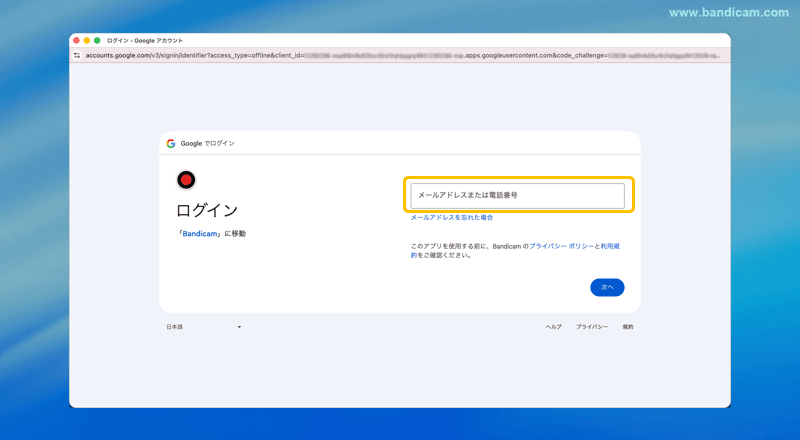
Task: Click the Bandicam red record logo
Action: click(186, 180)
